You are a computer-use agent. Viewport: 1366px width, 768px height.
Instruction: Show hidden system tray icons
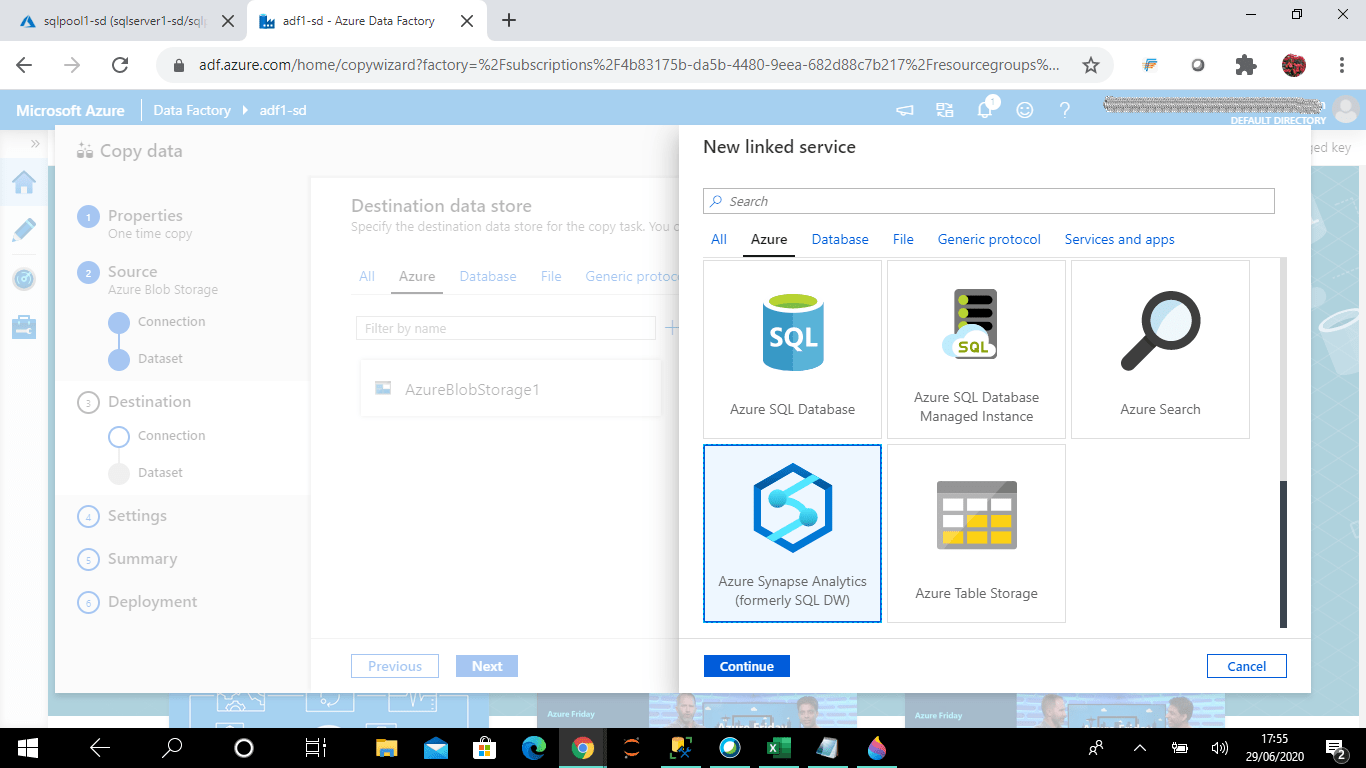tap(1140, 747)
